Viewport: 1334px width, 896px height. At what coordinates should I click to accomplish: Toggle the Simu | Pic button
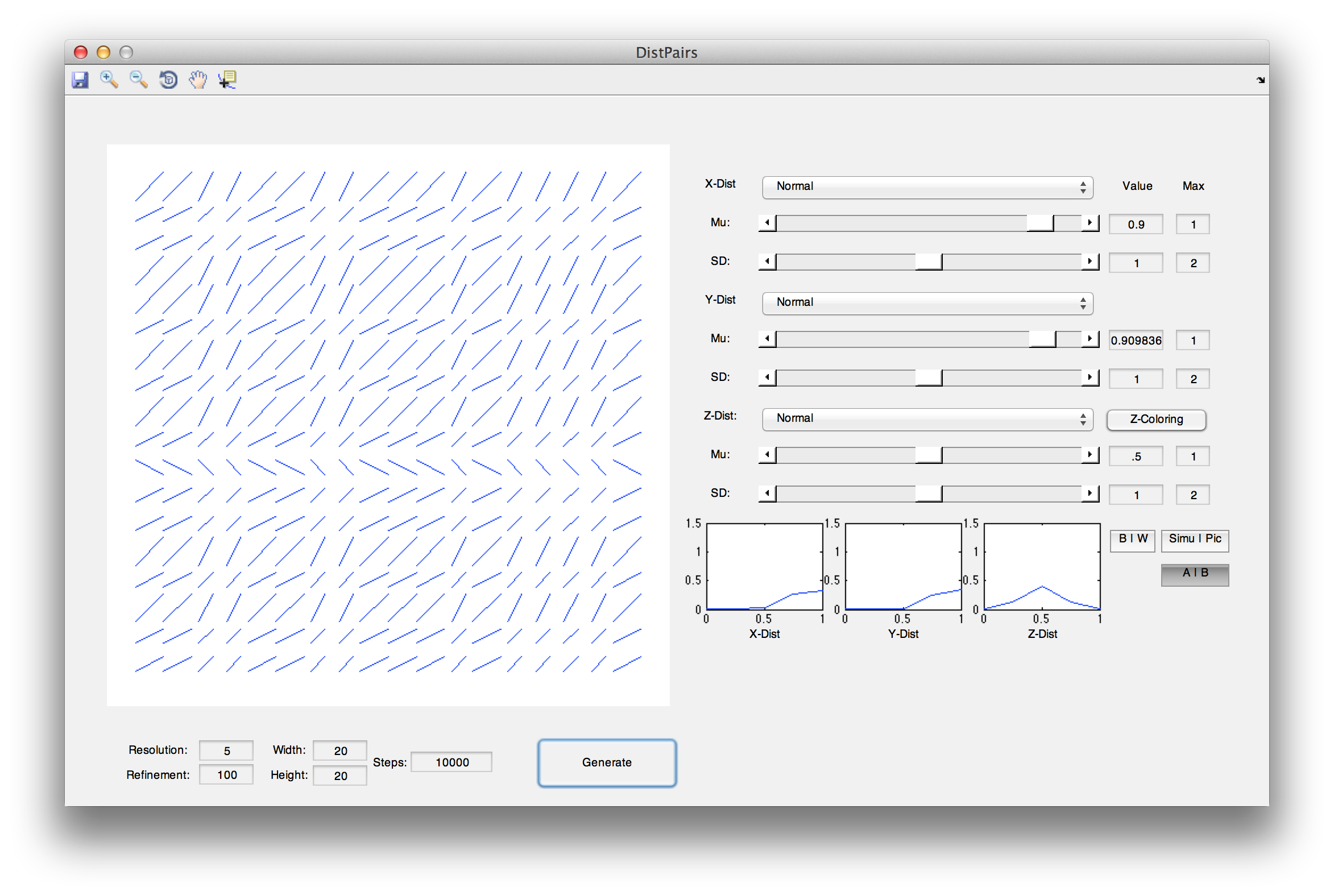1195,540
